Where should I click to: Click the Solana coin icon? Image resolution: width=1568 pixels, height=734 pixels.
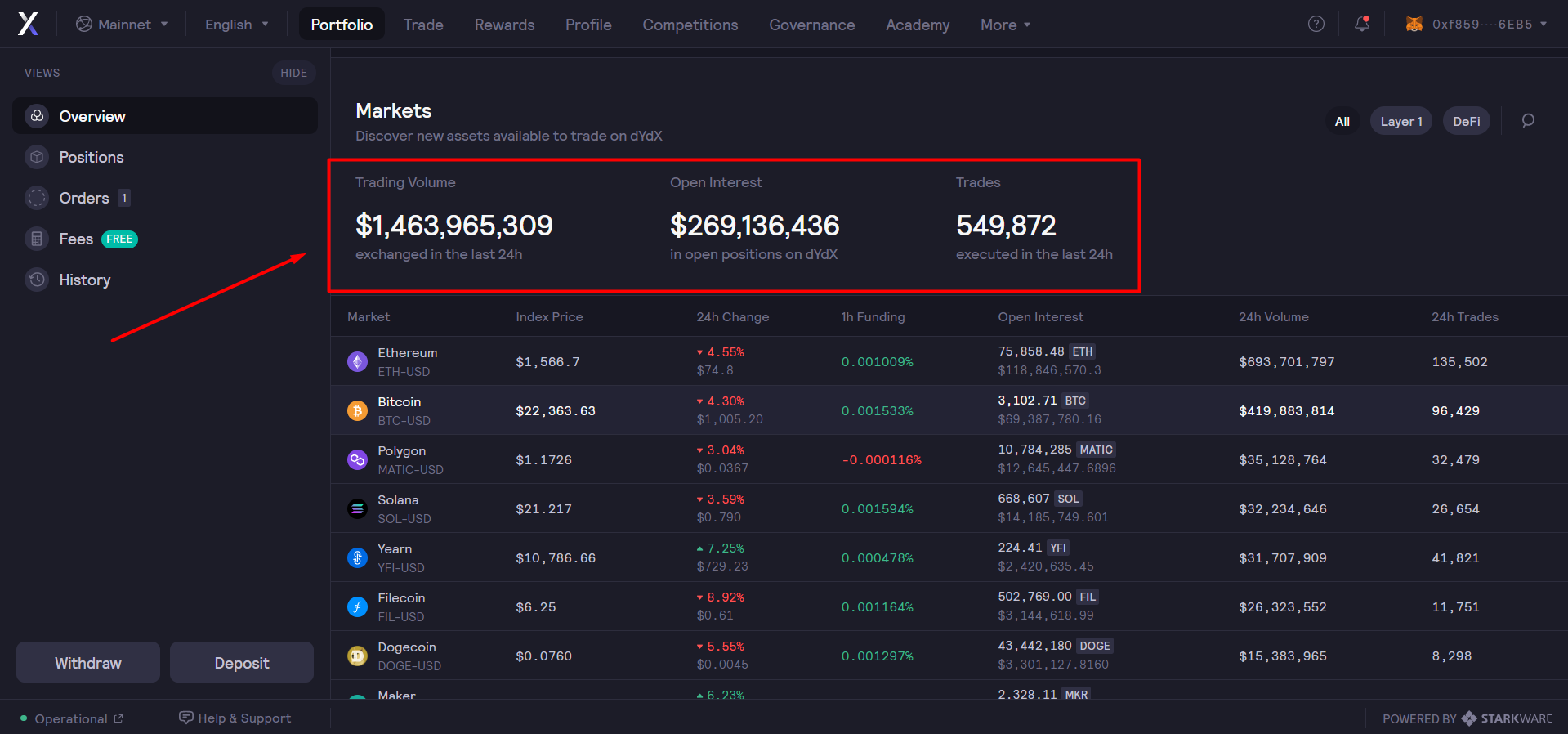pos(357,508)
